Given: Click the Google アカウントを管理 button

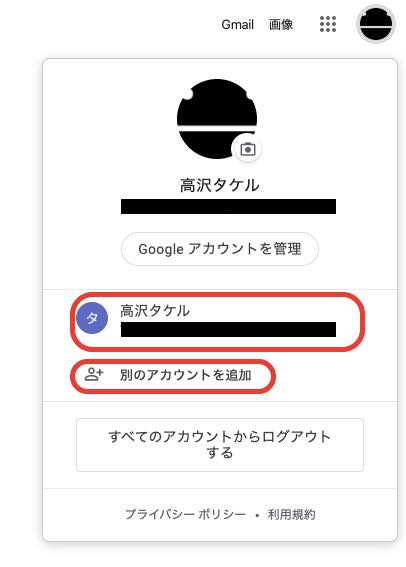Looking at the screenshot, I should coord(220,249).
